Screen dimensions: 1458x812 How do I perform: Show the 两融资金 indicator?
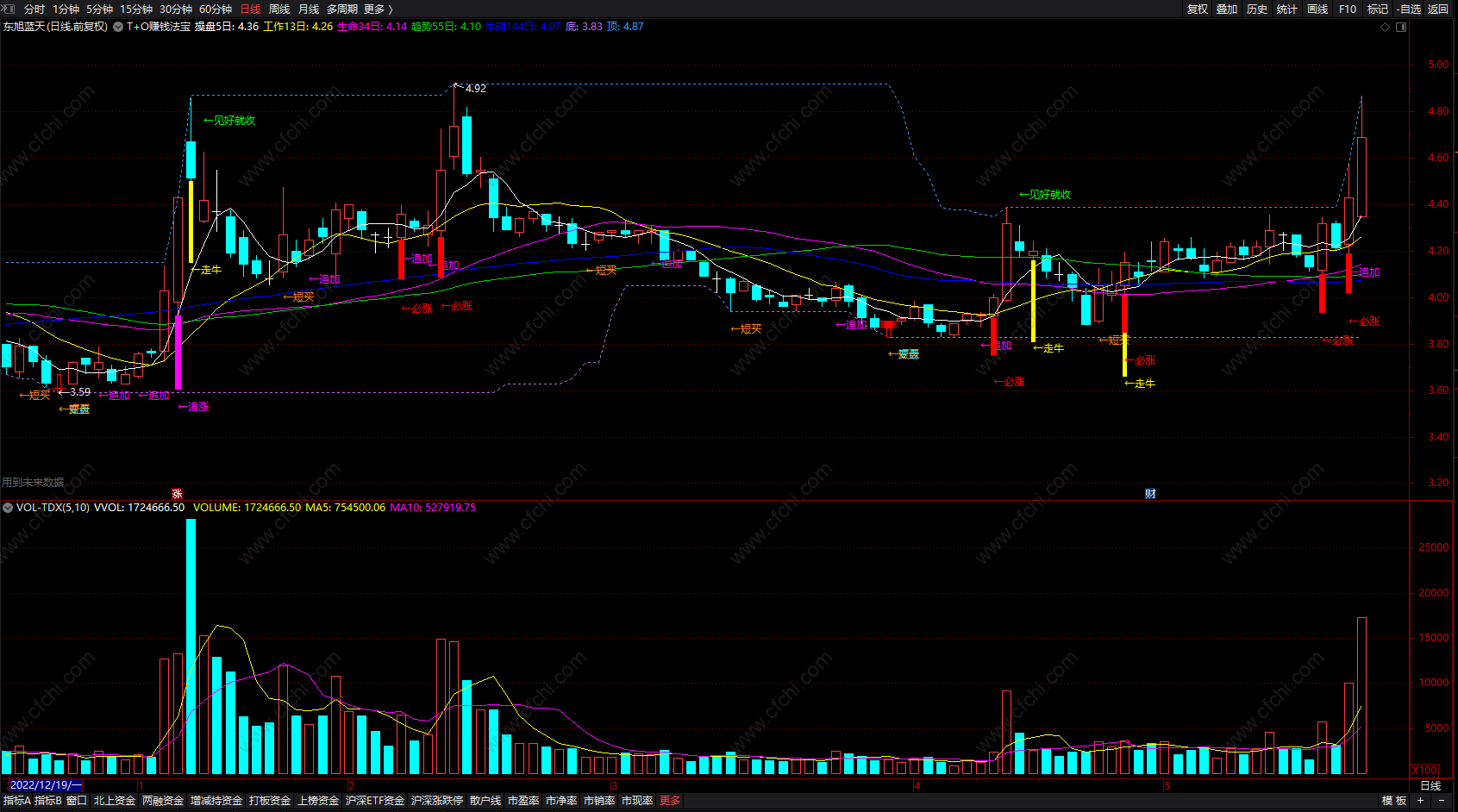[163, 801]
